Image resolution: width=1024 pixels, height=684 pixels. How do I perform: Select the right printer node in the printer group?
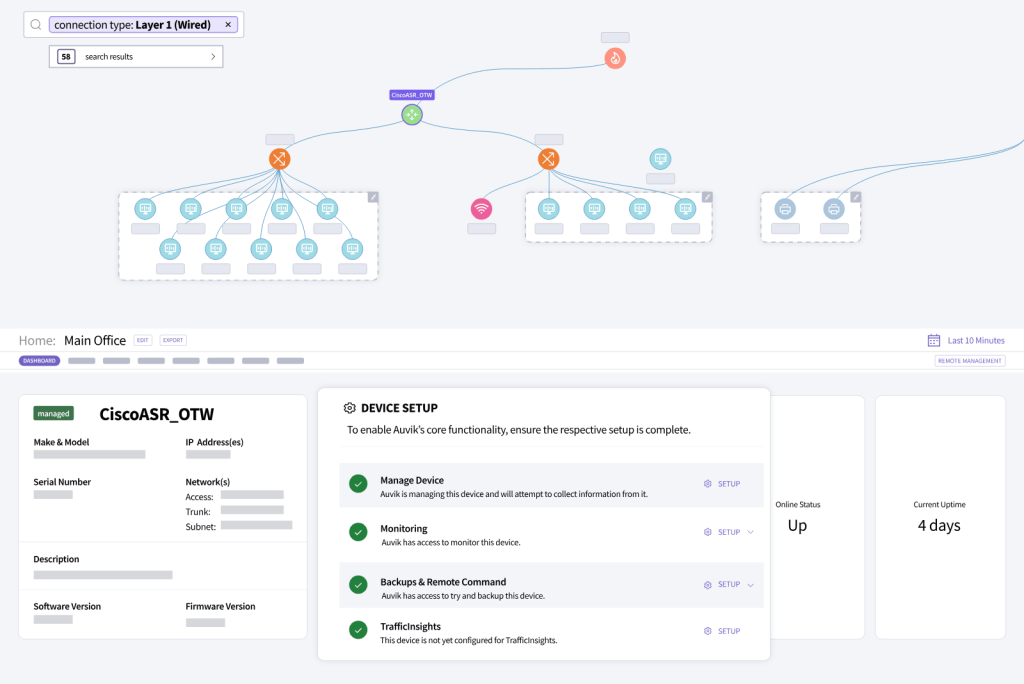pos(833,209)
